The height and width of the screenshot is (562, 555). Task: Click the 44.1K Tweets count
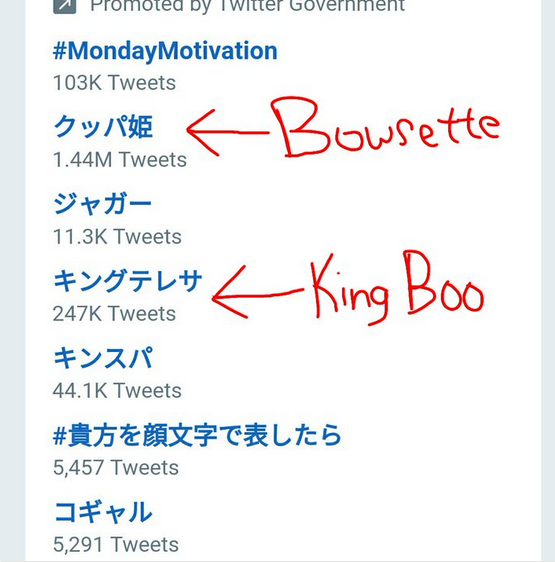coord(117,390)
